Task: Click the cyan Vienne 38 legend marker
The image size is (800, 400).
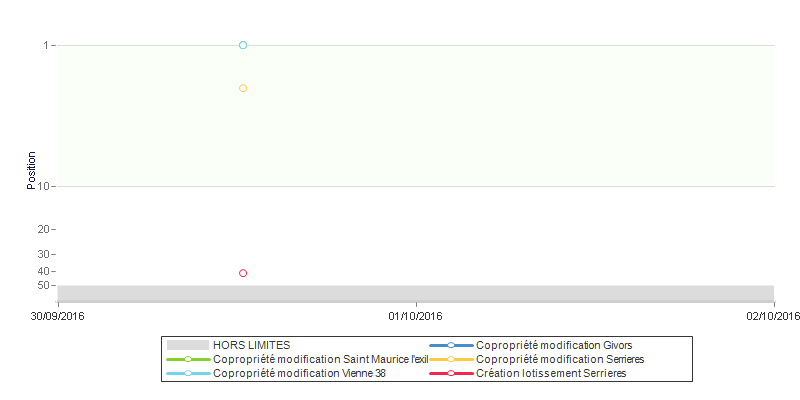Action: 188,373
